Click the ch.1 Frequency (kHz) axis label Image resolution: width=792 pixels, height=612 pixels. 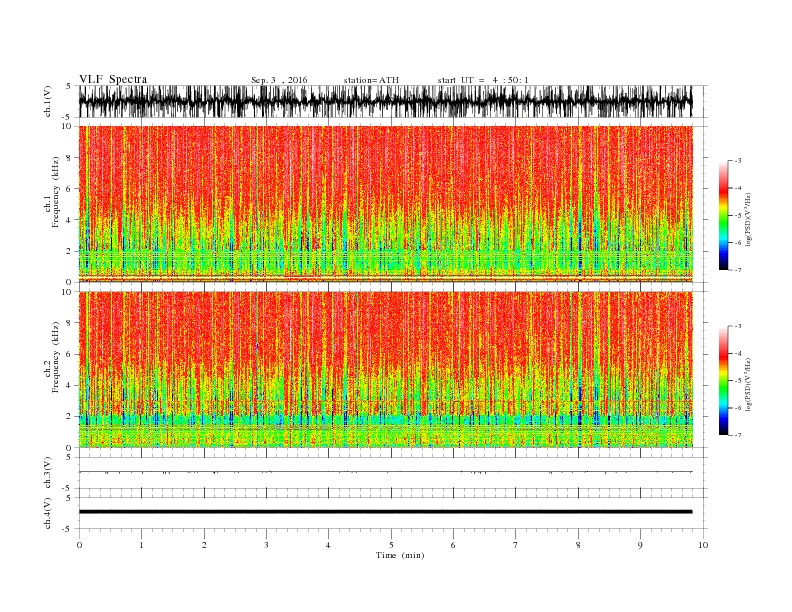pos(51,192)
